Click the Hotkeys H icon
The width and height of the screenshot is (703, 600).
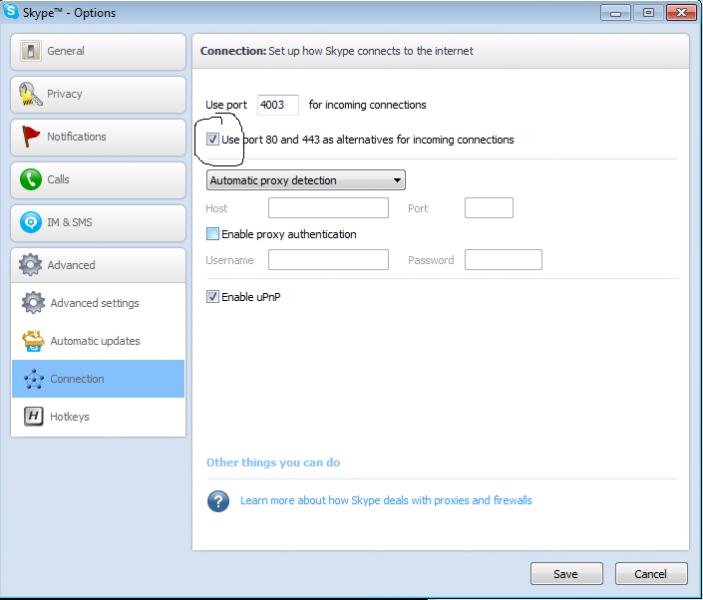point(34,417)
